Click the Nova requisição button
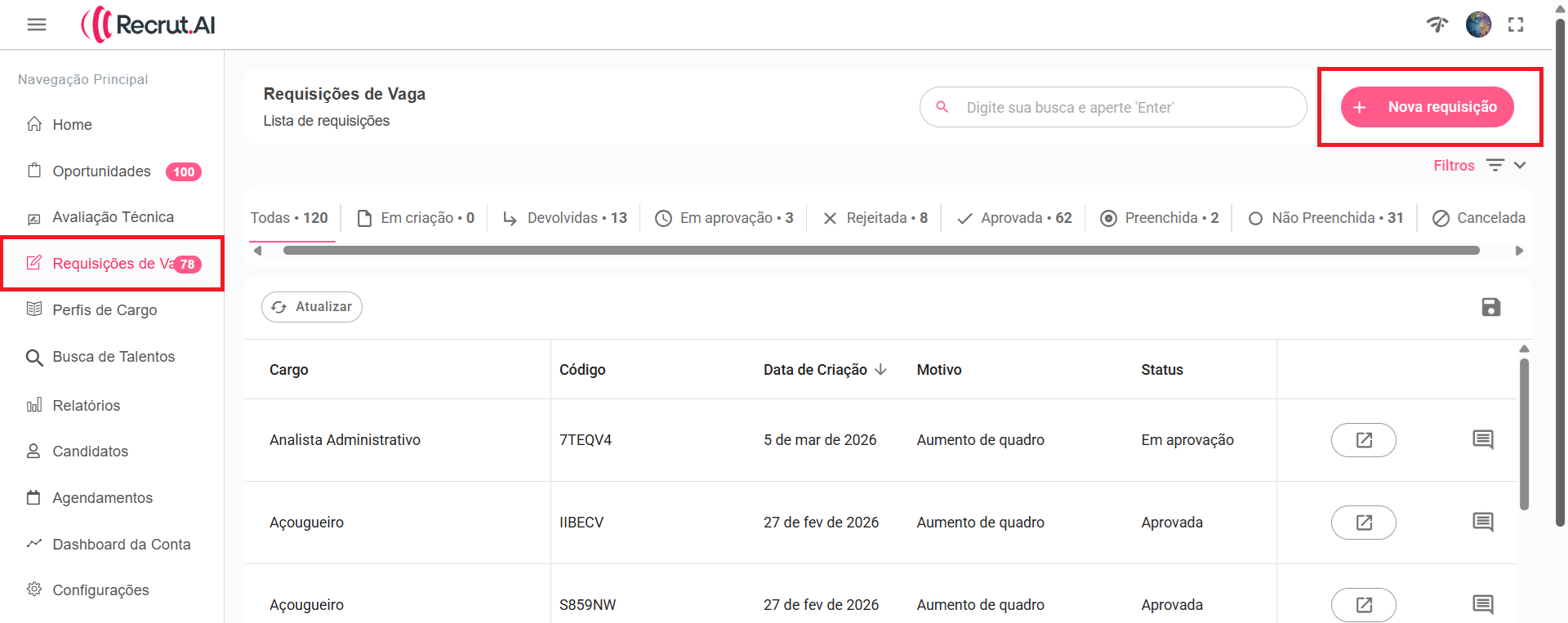The image size is (1568, 623). pyautogui.click(x=1427, y=107)
